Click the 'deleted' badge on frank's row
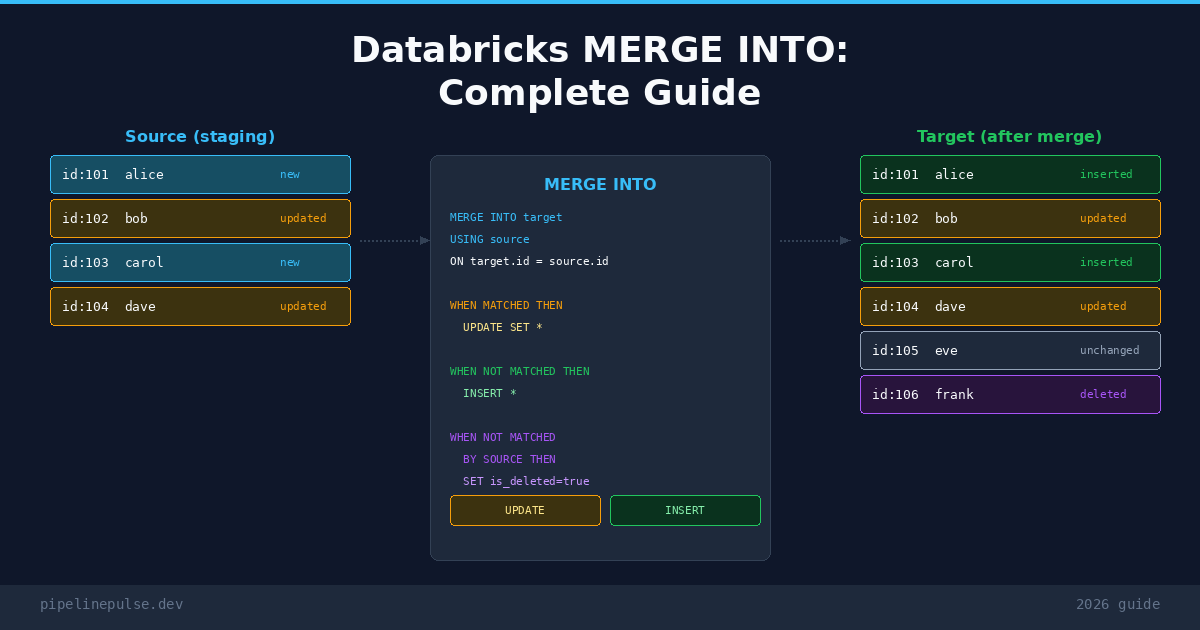This screenshot has width=1200, height=630. pos(1103,394)
